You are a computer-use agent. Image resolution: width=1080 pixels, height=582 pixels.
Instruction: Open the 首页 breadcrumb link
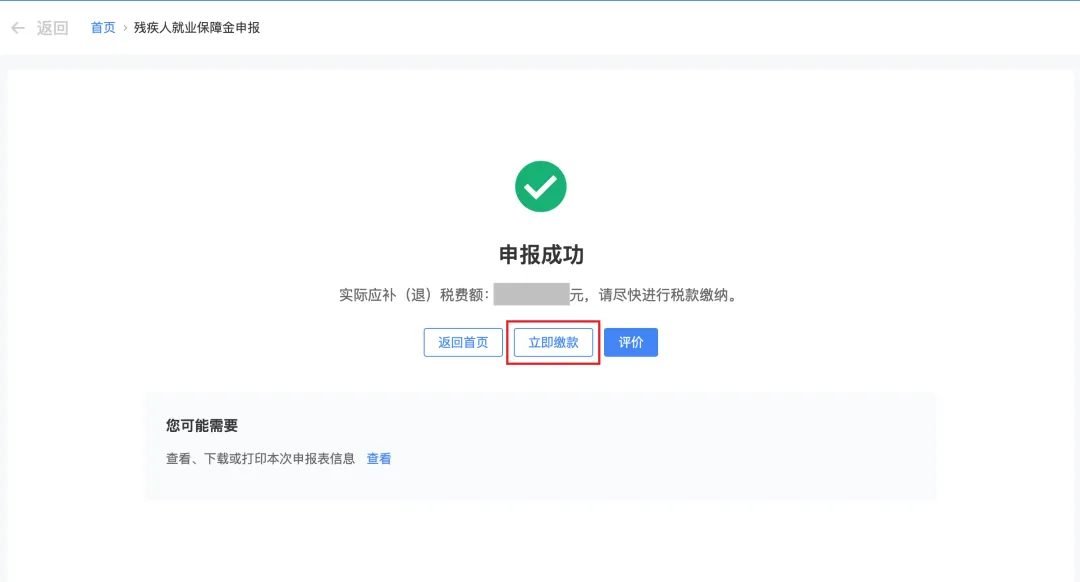(103, 28)
